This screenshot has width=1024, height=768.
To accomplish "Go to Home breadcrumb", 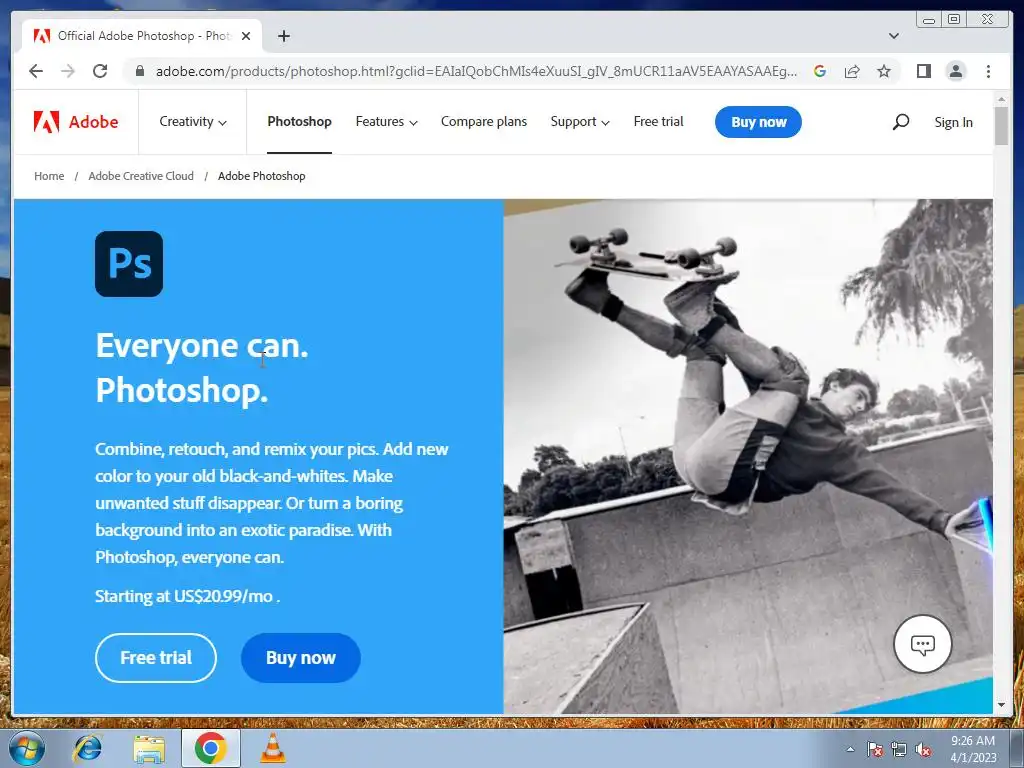I will coord(49,176).
